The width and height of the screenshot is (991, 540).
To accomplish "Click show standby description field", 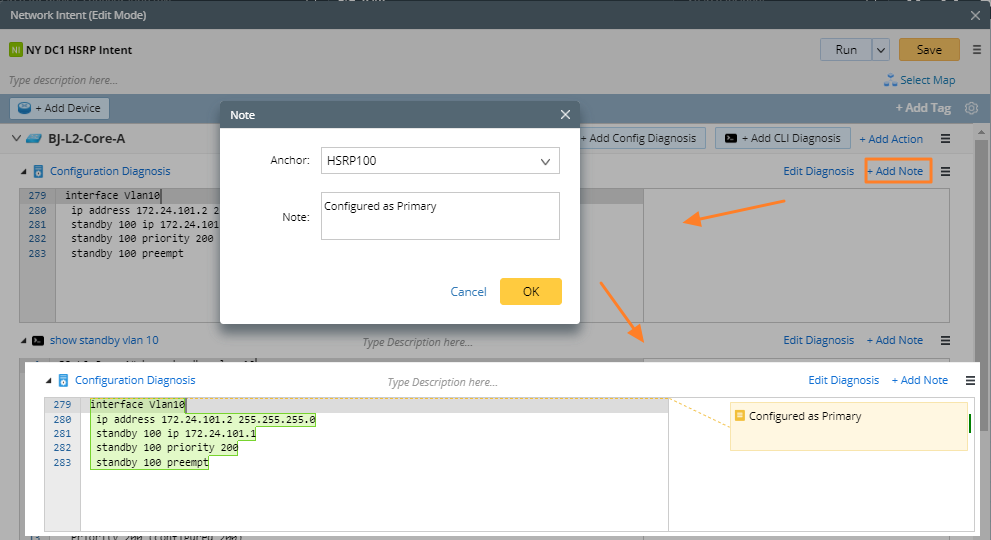I will coord(417,342).
